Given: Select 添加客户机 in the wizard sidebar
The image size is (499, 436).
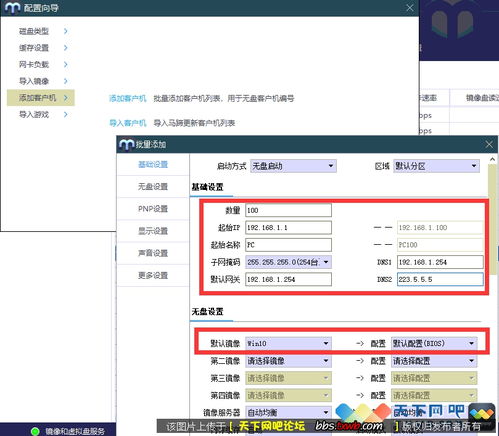Looking at the screenshot, I should click(41, 98).
